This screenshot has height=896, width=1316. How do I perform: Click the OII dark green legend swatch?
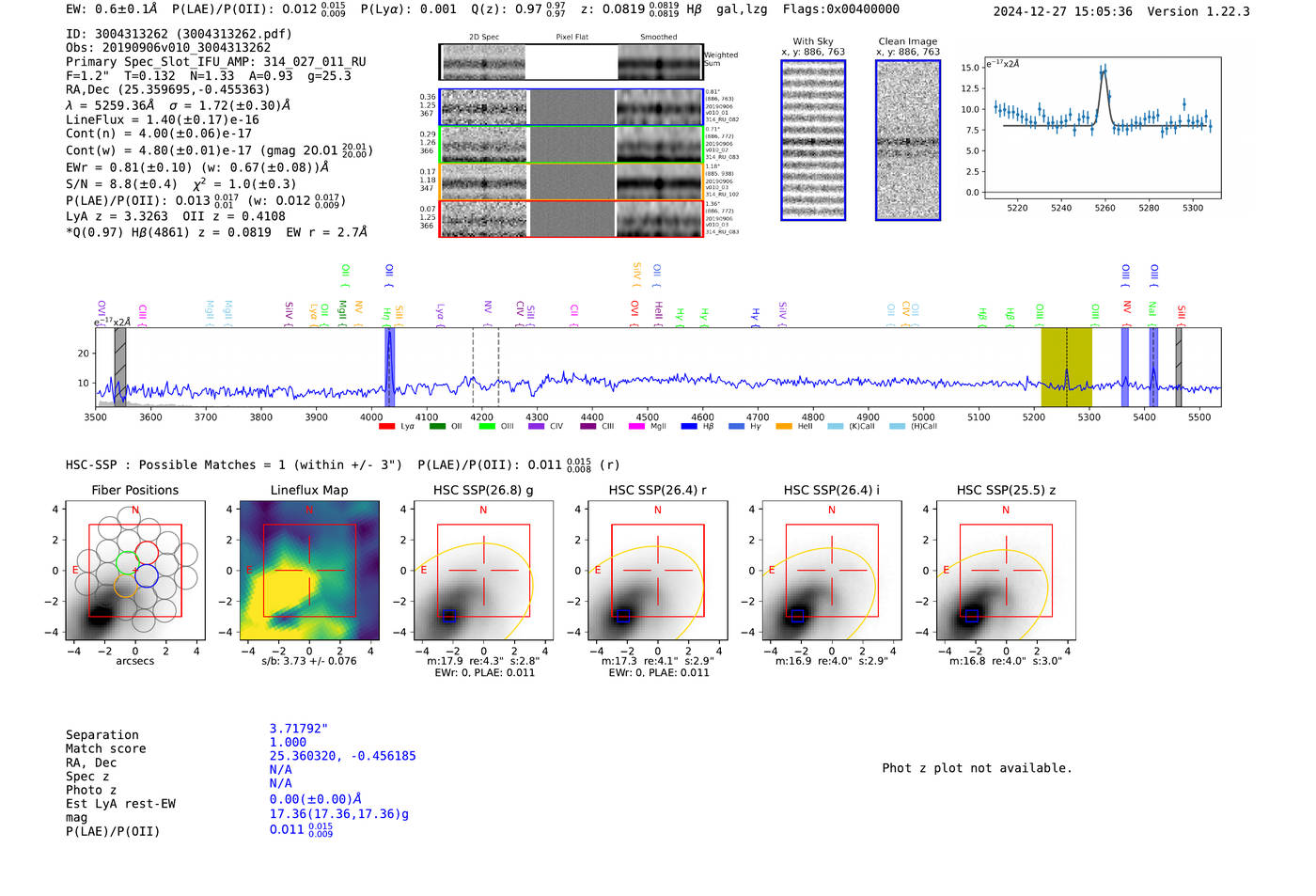click(437, 427)
